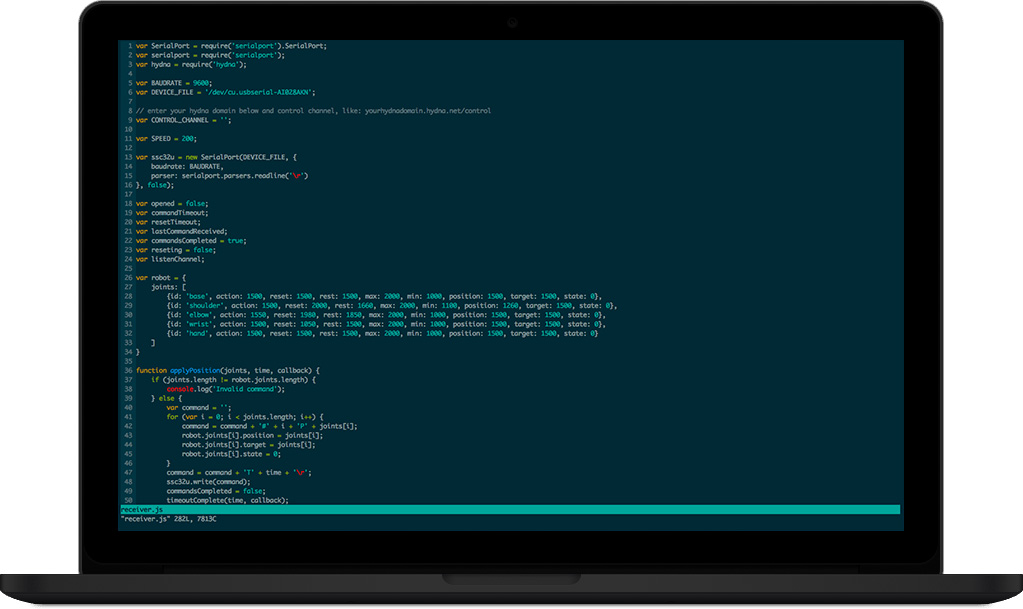Screen dimensions: 1023x609
Task: Click the receiver.js status bar filename
Action: coord(141,510)
